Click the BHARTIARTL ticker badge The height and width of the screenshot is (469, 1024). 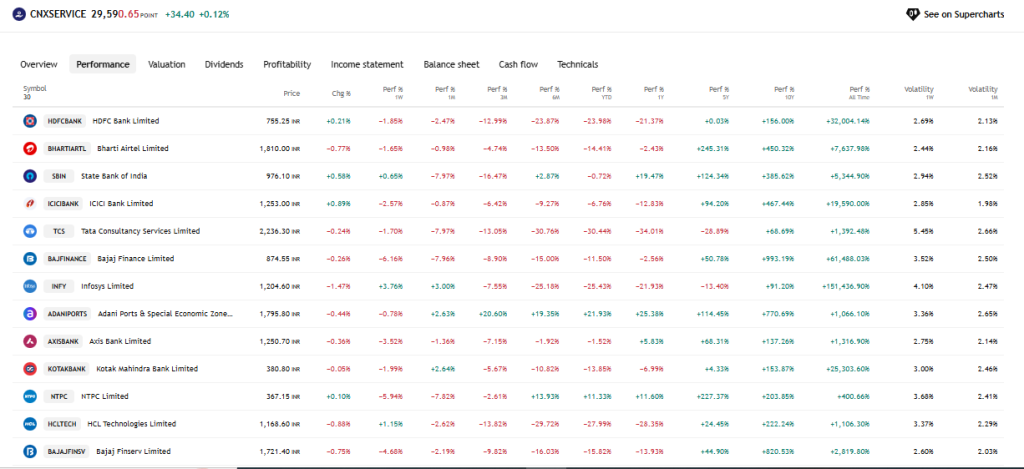pyautogui.click(x=67, y=148)
